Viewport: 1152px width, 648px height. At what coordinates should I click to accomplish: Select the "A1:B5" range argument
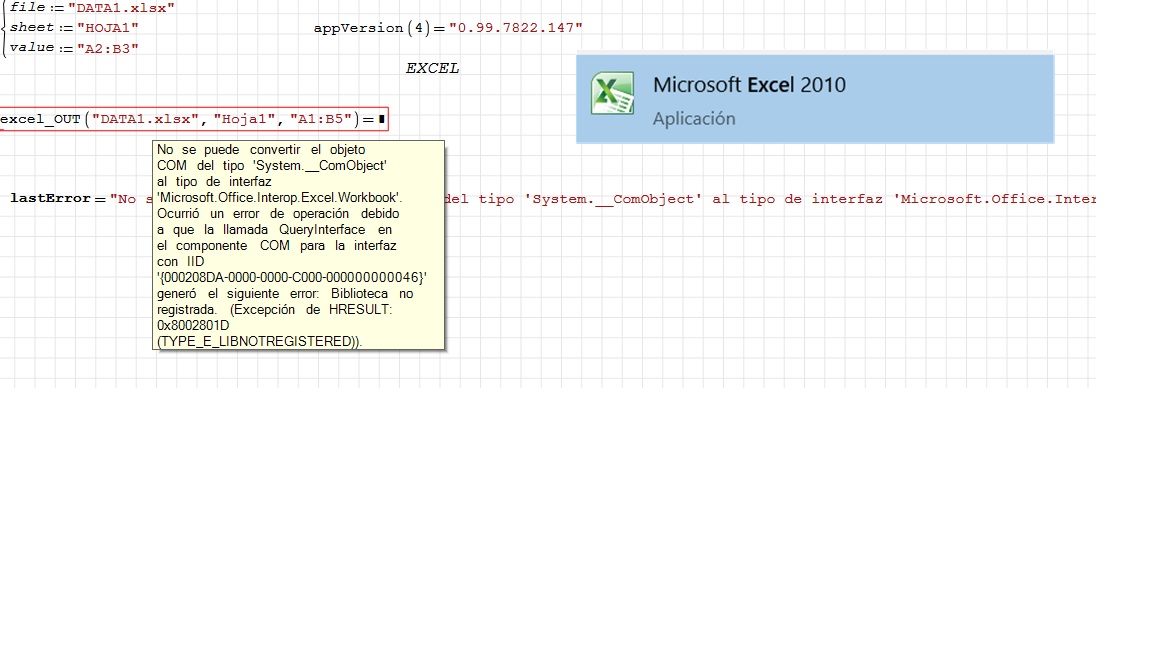pos(321,119)
